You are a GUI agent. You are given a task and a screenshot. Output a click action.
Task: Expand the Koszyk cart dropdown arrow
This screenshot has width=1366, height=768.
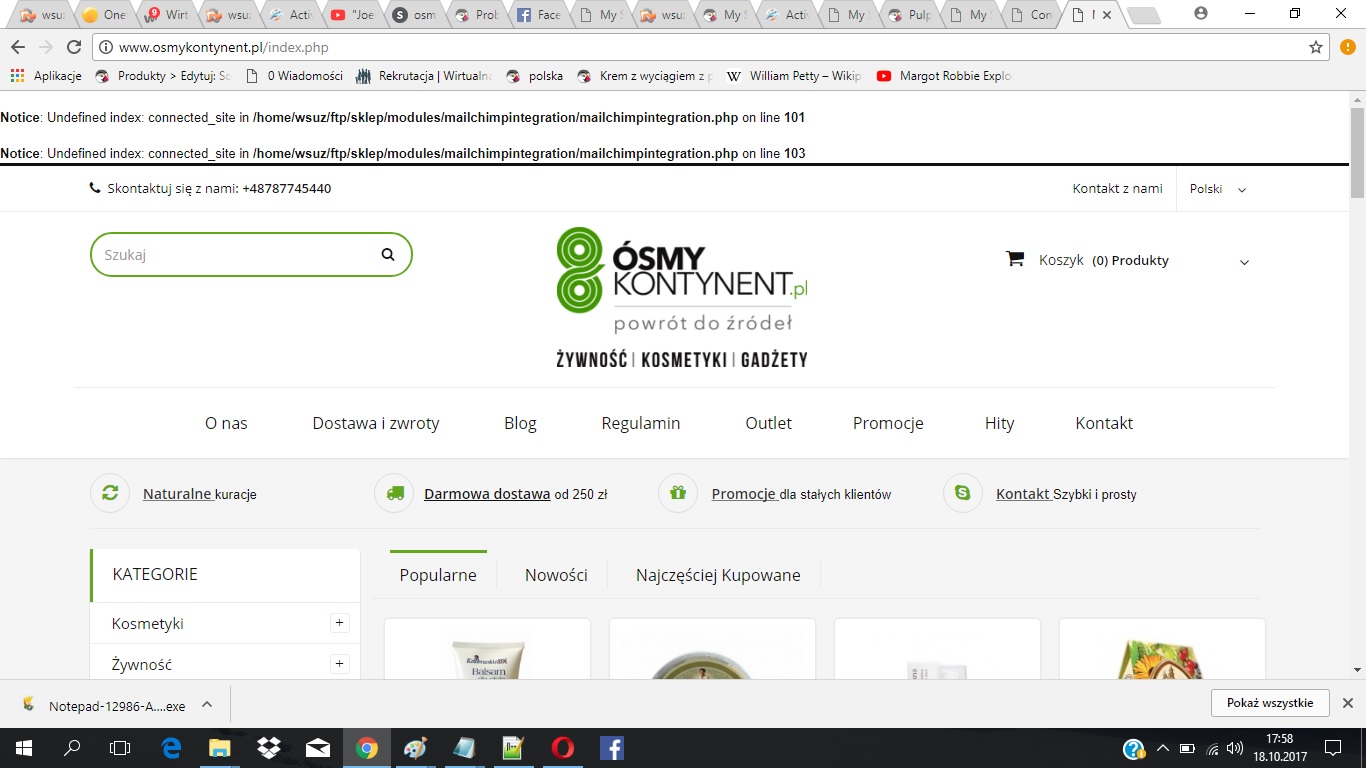coord(1244,262)
